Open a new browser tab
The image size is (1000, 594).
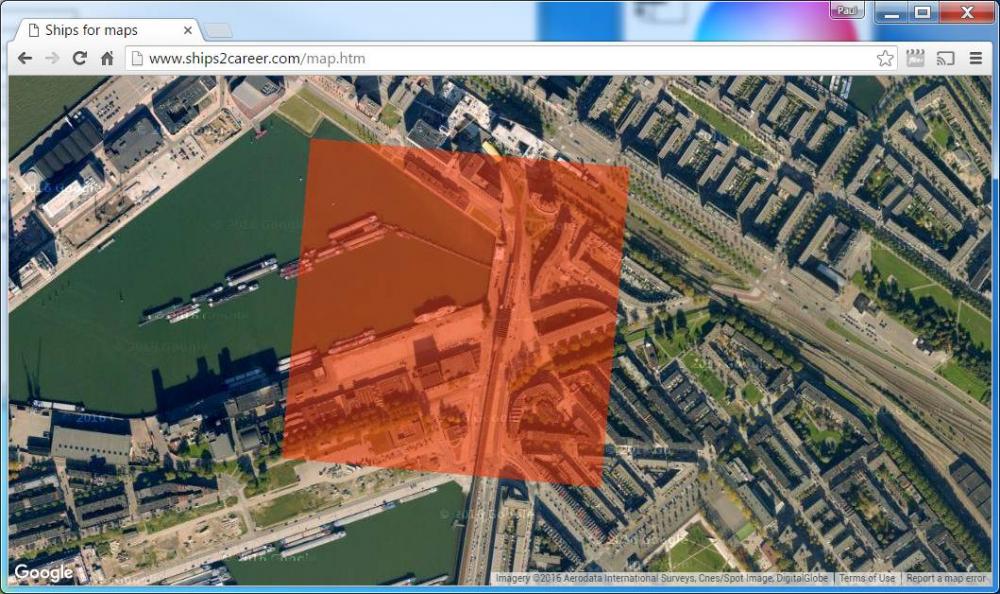(218, 31)
